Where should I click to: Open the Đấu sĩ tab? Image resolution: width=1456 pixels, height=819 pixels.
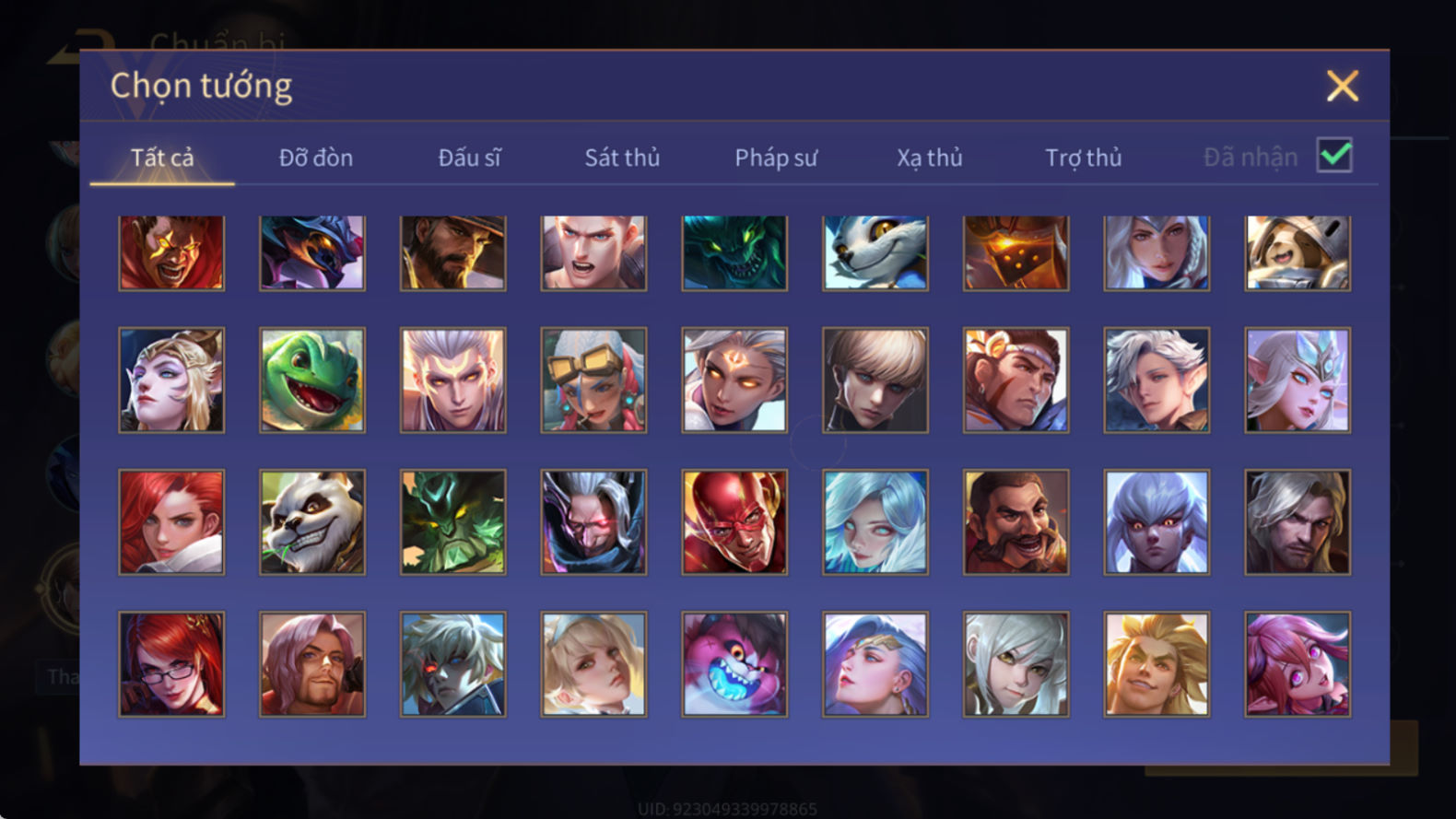[469, 158]
